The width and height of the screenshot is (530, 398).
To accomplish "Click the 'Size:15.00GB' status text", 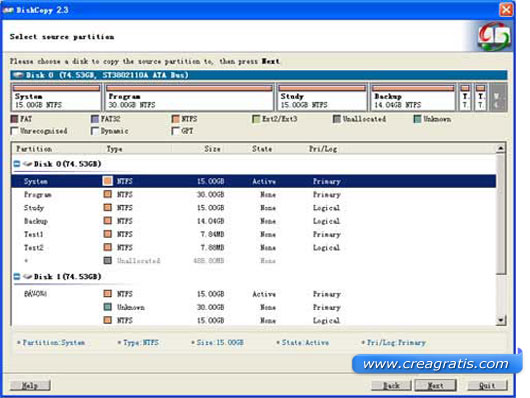I will tap(220, 343).
